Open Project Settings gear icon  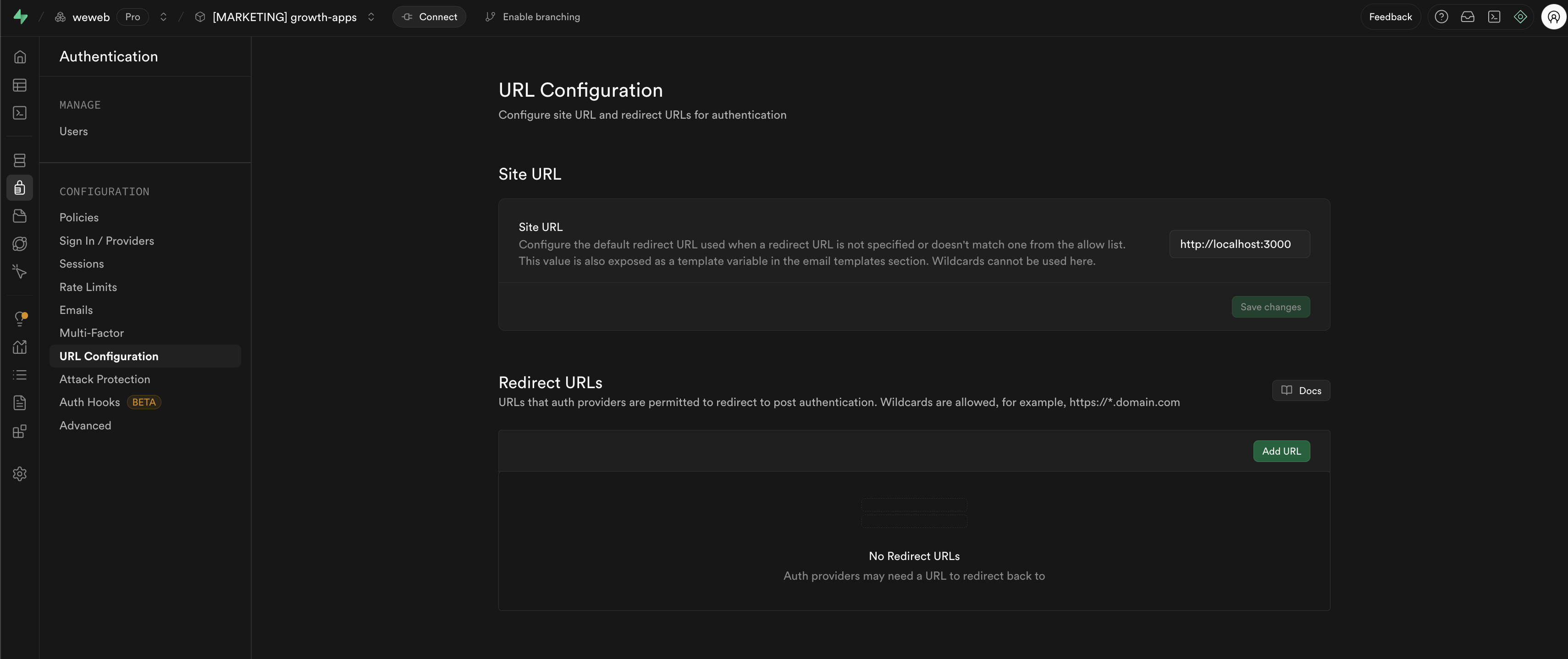19,474
